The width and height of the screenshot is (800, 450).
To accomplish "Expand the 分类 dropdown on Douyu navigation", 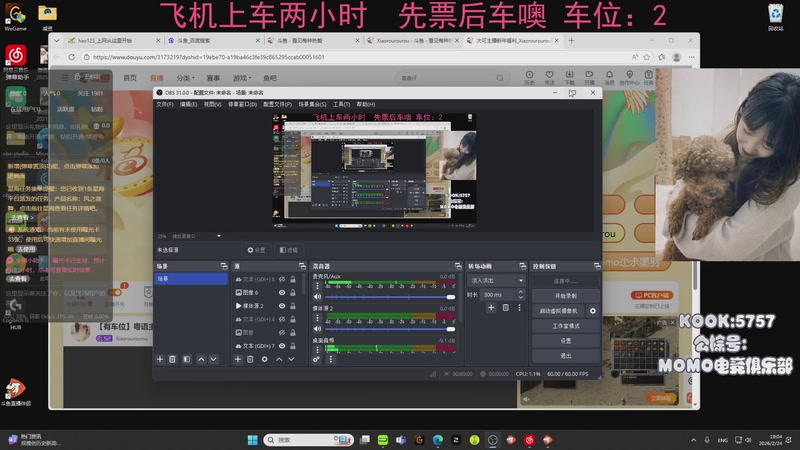I will tap(185, 78).
